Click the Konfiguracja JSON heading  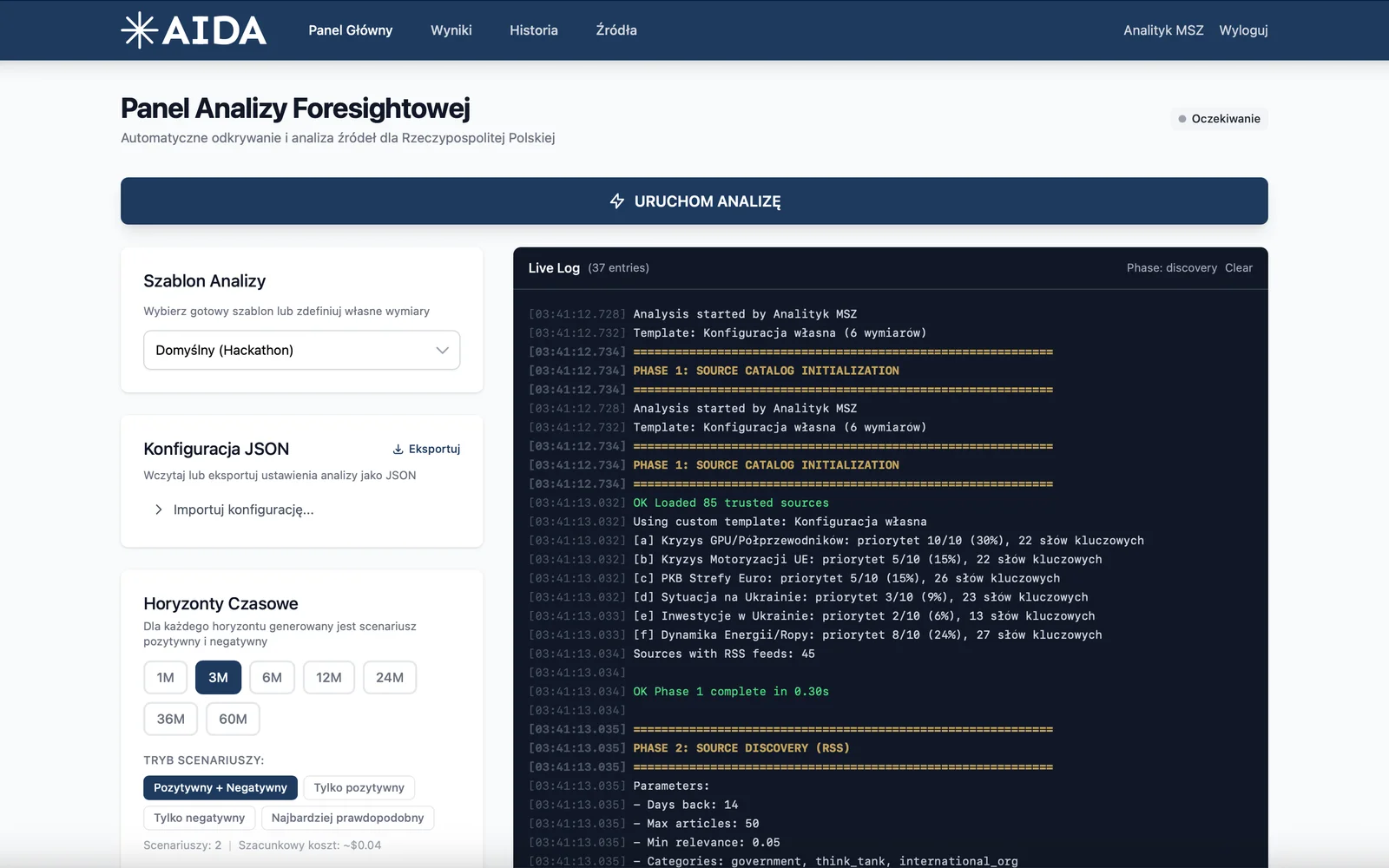tap(216, 450)
